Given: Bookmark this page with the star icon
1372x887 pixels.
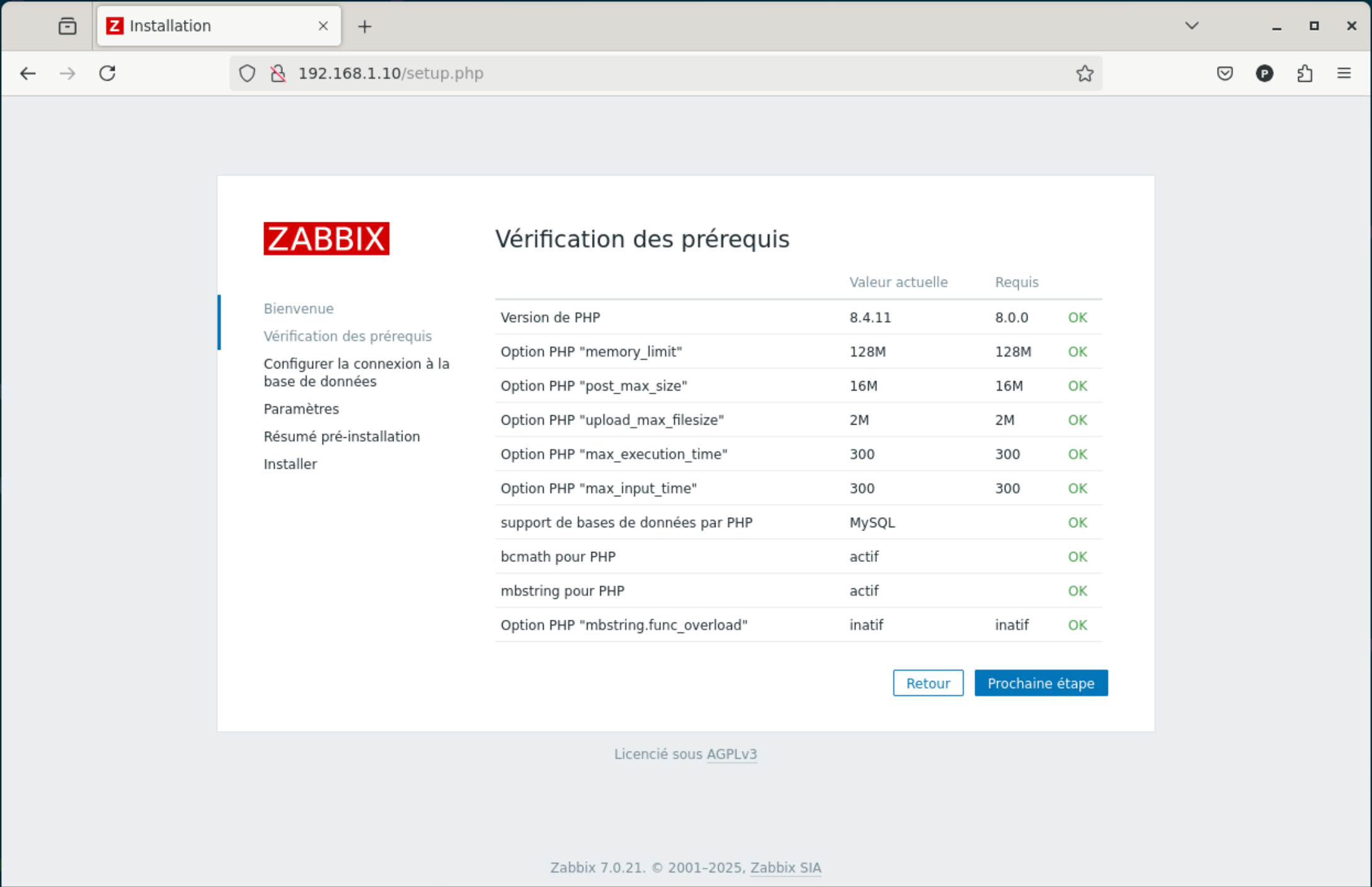Looking at the screenshot, I should (x=1085, y=74).
